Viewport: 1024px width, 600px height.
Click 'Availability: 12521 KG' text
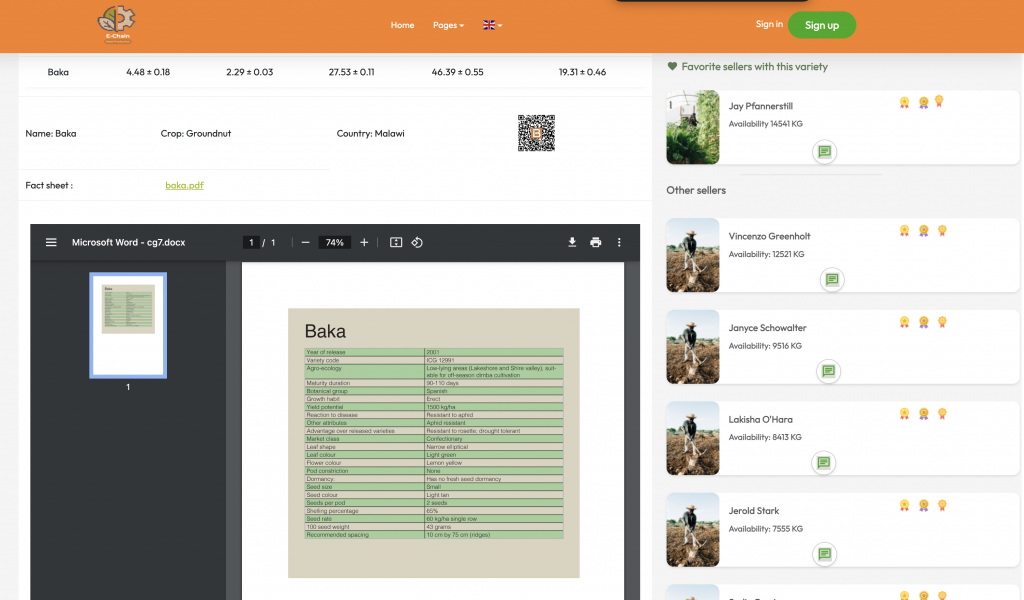[766, 254]
